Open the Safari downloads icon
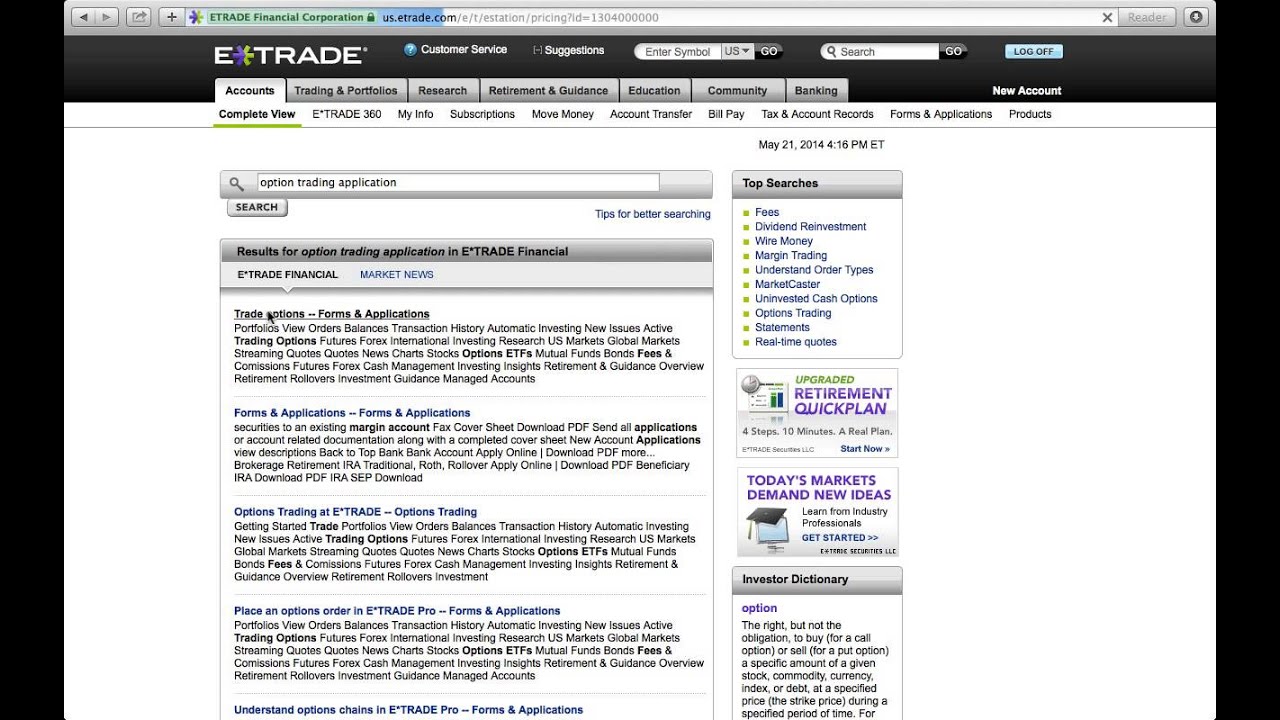Image resolution: width=1280 pixels, height=720 pixels. [x=1195, y=17]
